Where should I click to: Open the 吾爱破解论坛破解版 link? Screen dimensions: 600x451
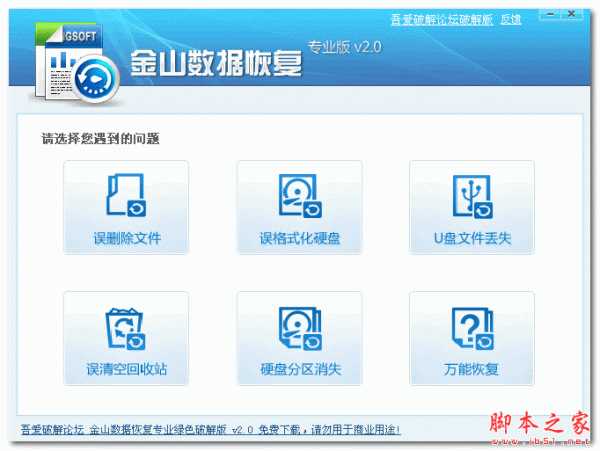pos(442,19)
